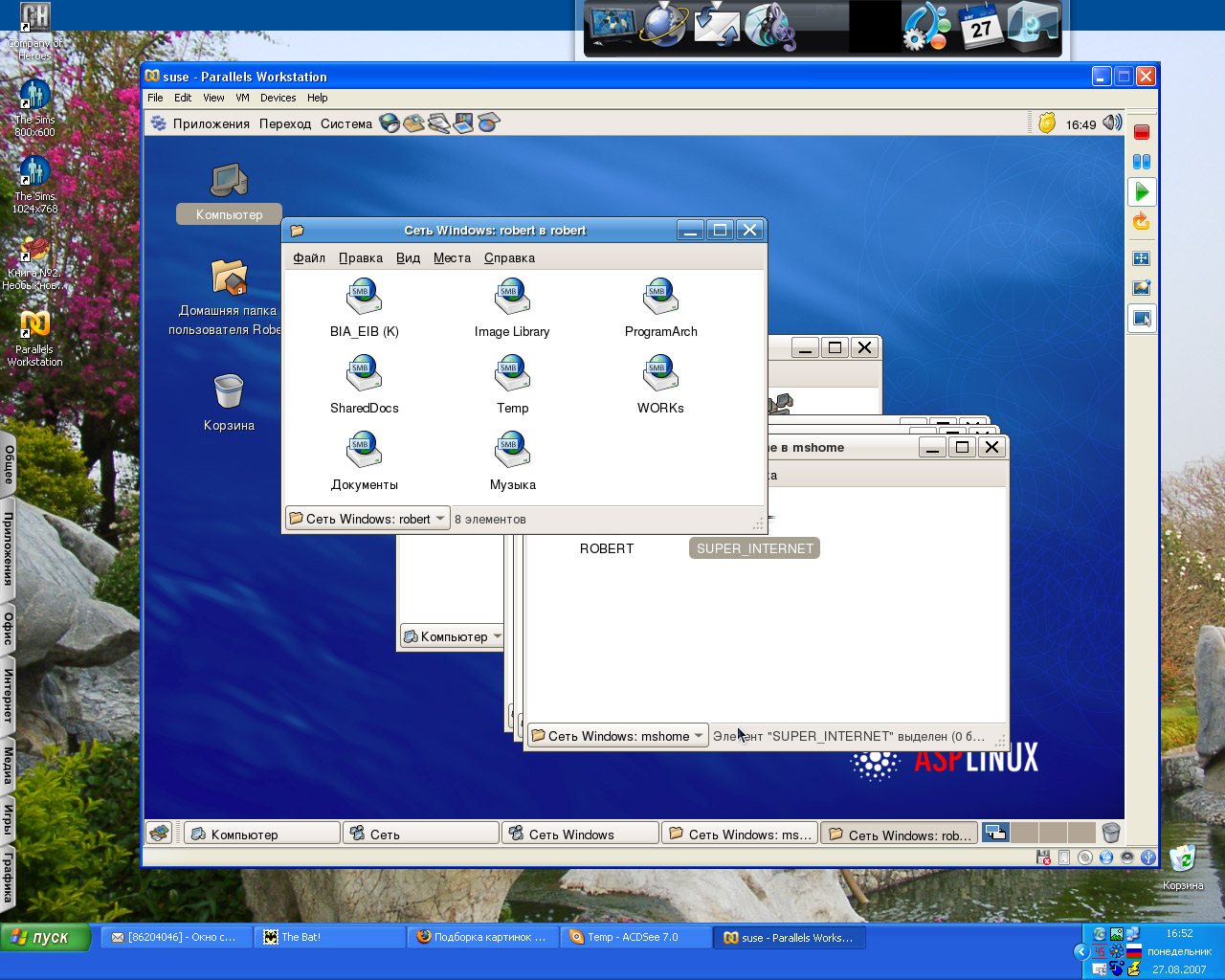1225x980 pixels.
Task: Open The Sims 800x600 desktop shortcut
Action: 34,107
